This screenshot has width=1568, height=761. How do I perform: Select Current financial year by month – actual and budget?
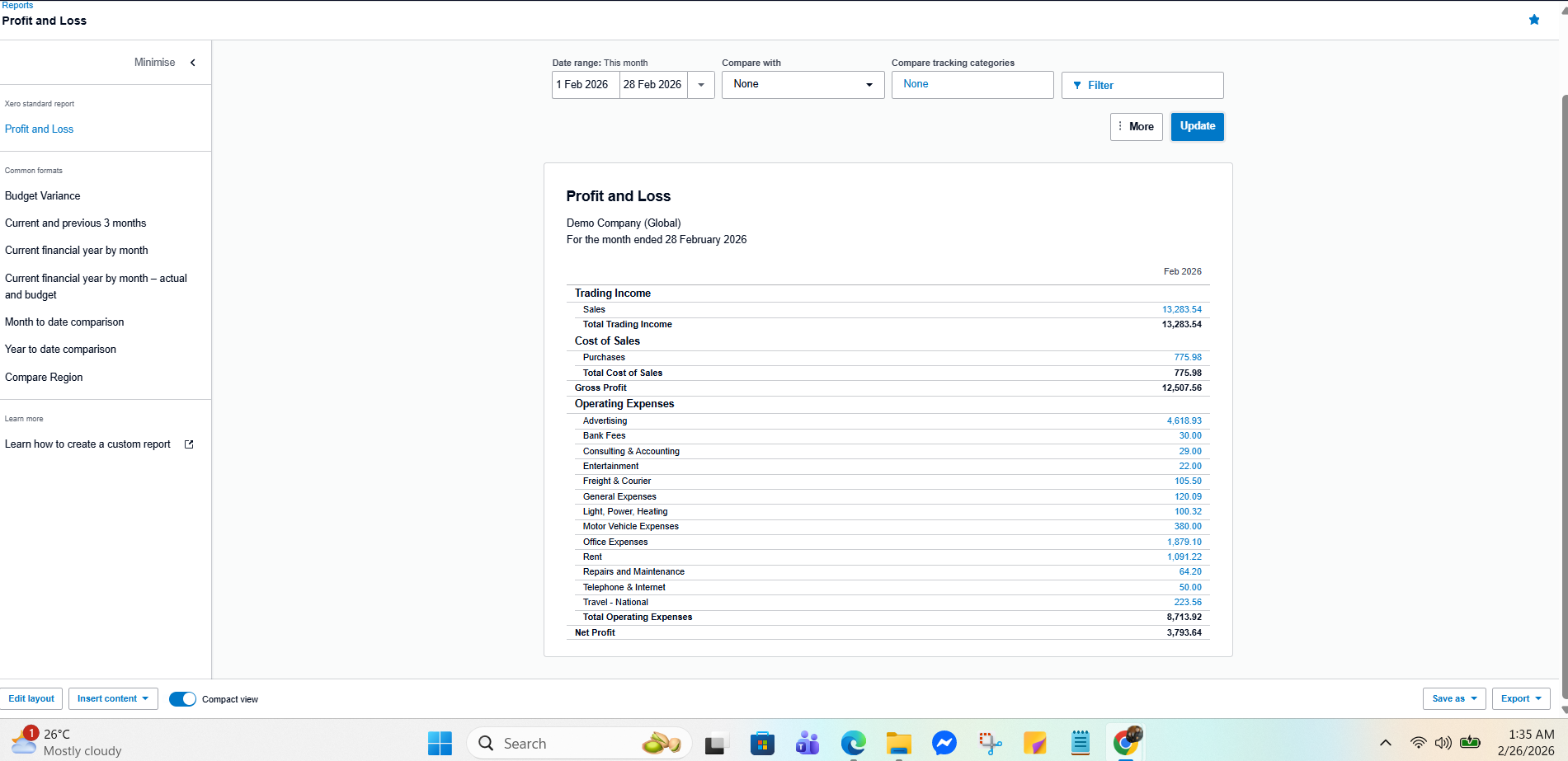tap(96, 287)
